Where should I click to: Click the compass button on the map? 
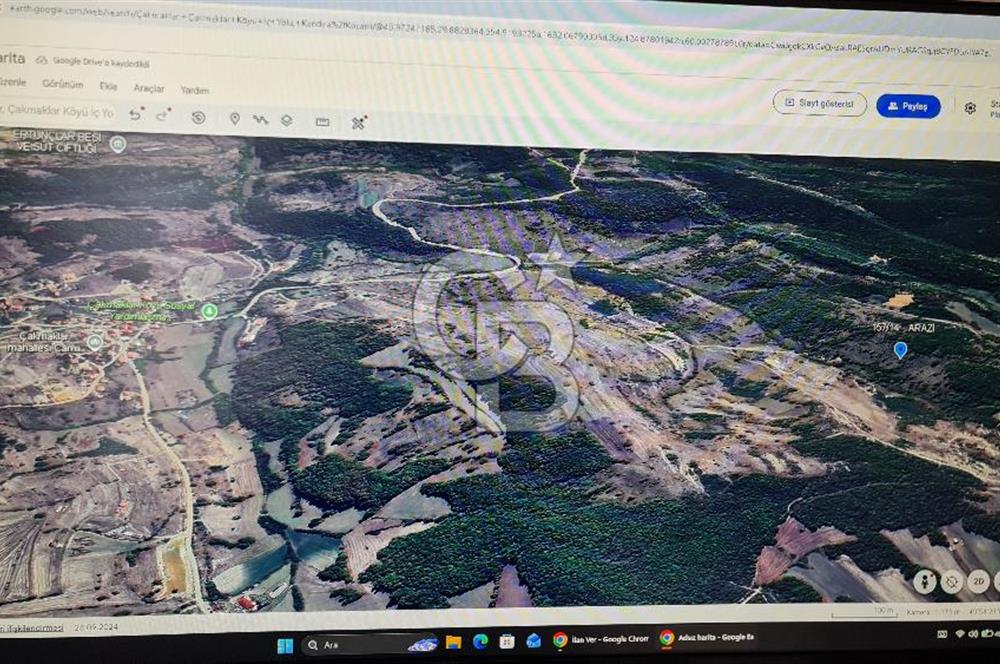[x=951, y=582]
